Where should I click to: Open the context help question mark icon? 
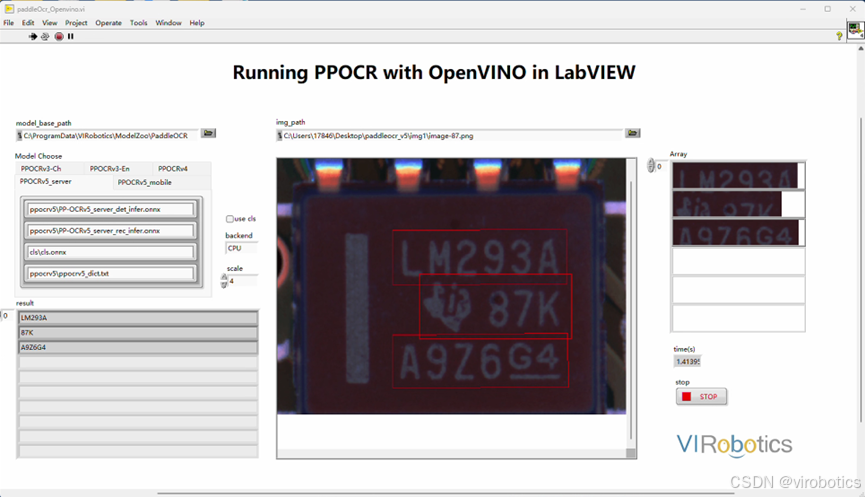(839, 36)
